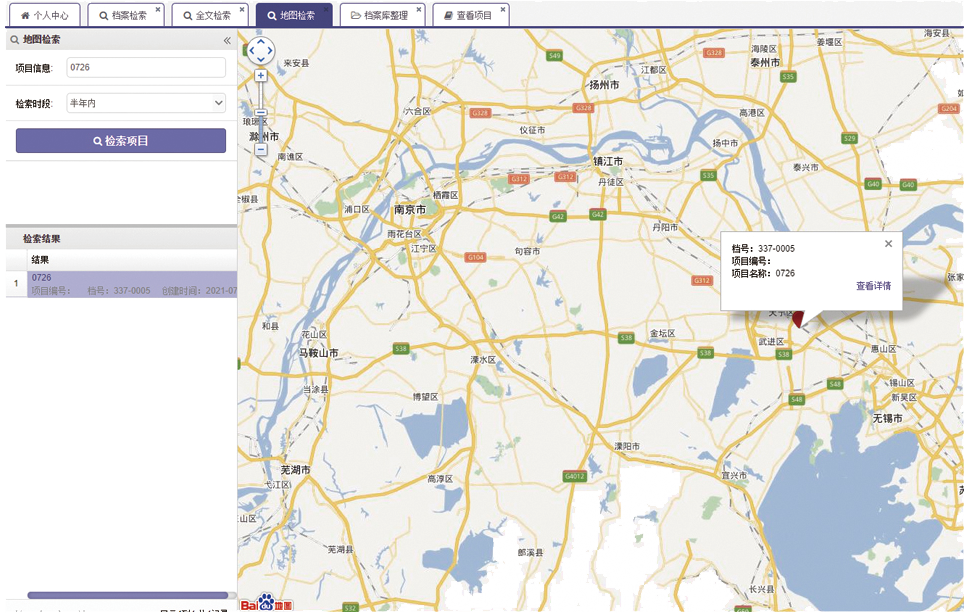Close the 全文检索 tab
This screenshot has width=966, height=613.
(x=242, y=10)
